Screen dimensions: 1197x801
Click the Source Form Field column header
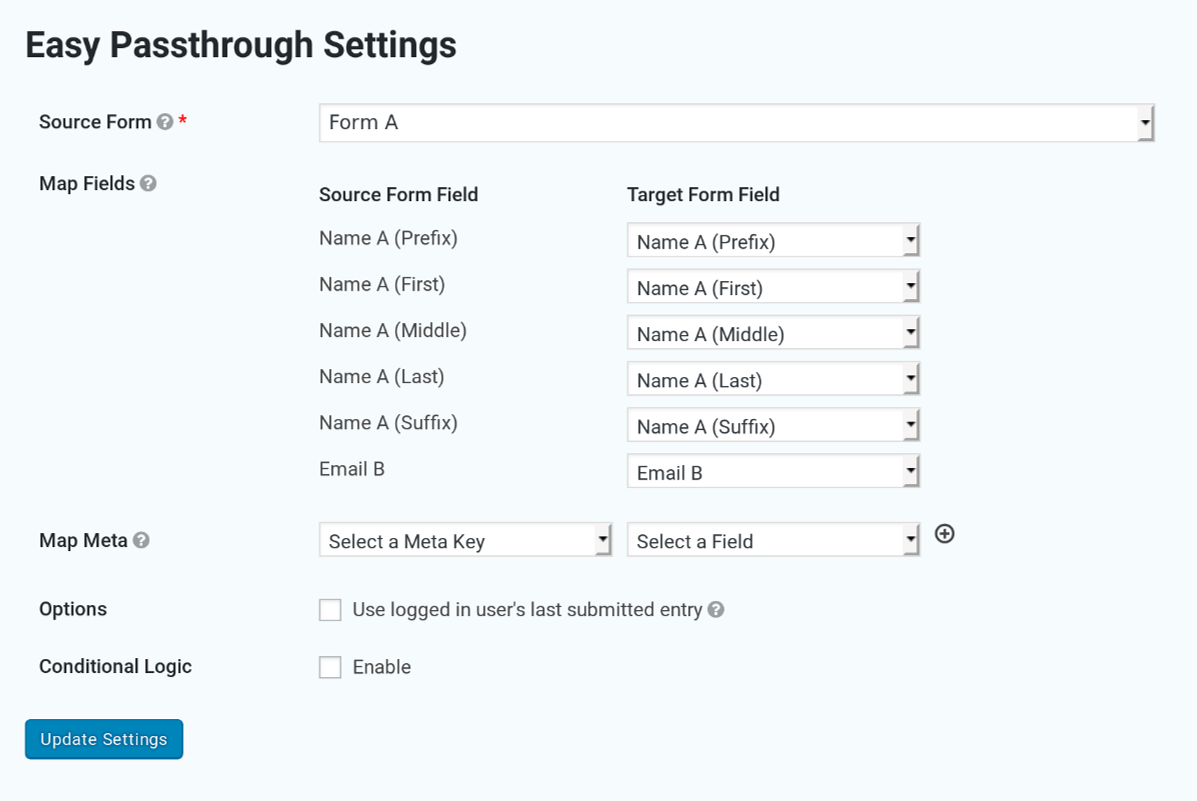398,195
